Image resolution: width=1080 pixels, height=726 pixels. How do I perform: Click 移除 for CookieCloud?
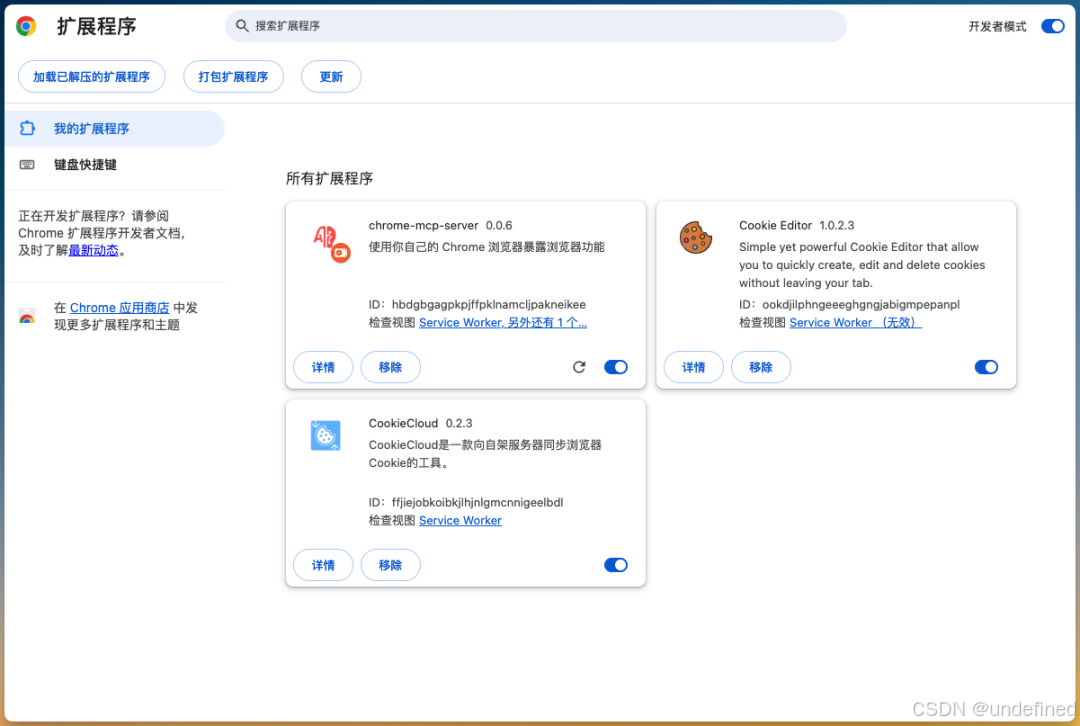pyautogui.click(x=391, y=565)
